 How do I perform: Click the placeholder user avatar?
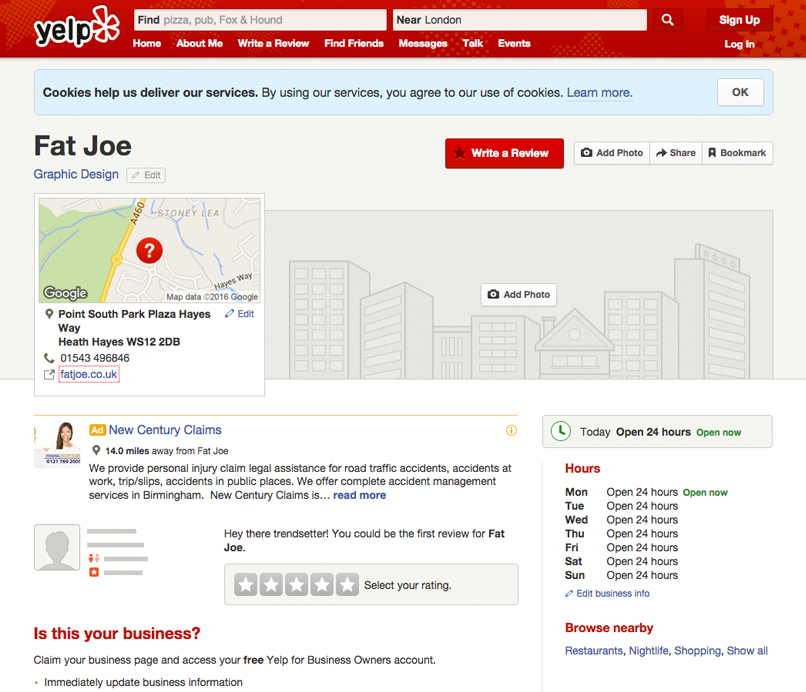(57, 548)
